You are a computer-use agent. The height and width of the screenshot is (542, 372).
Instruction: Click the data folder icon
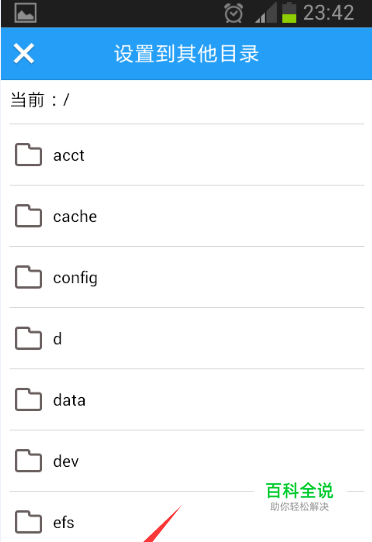(x=28, y=400)
